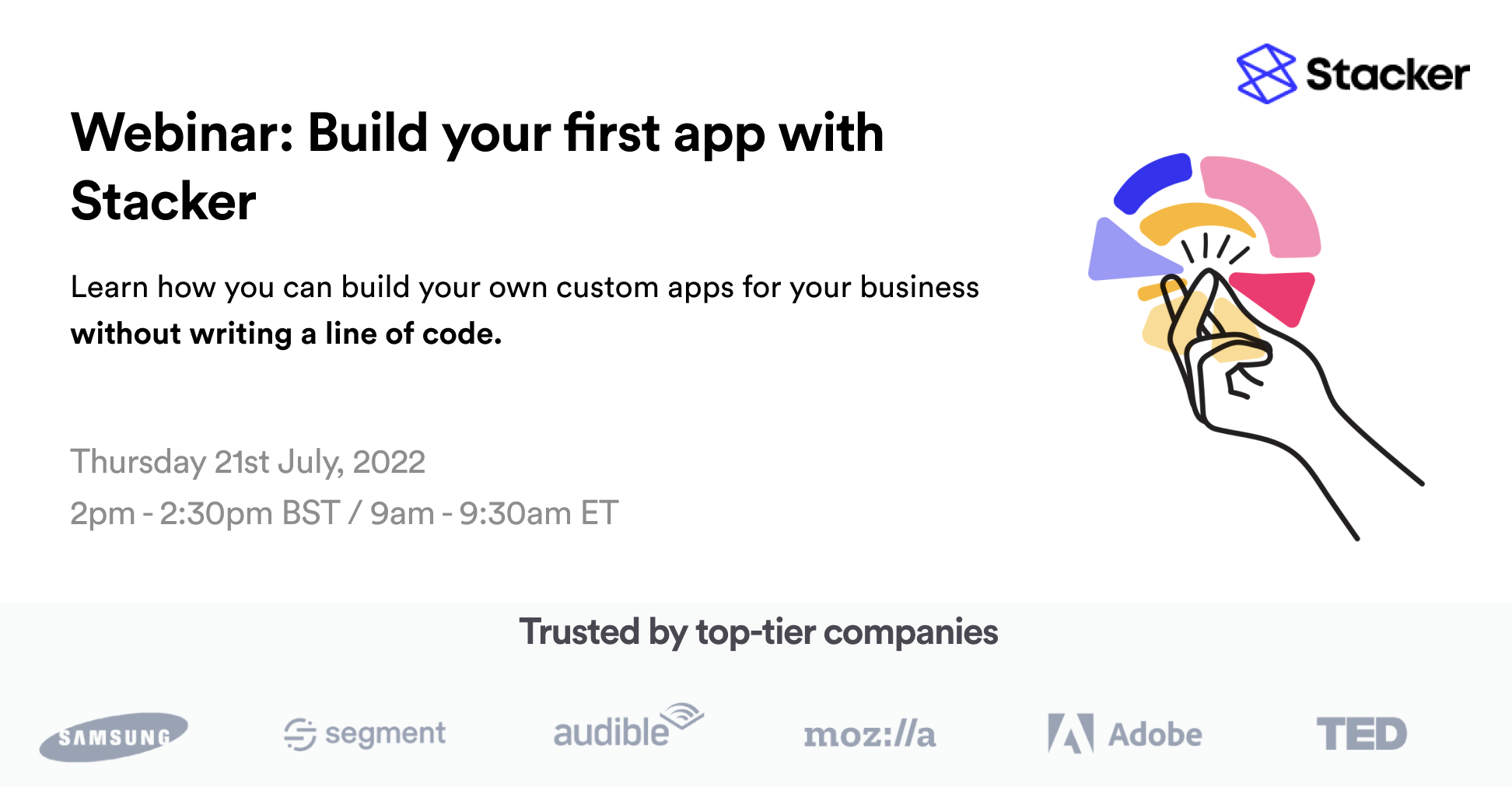Screen dimensions: 1512x787
Task: Click the webinar title heading
Action: point(478,166)
